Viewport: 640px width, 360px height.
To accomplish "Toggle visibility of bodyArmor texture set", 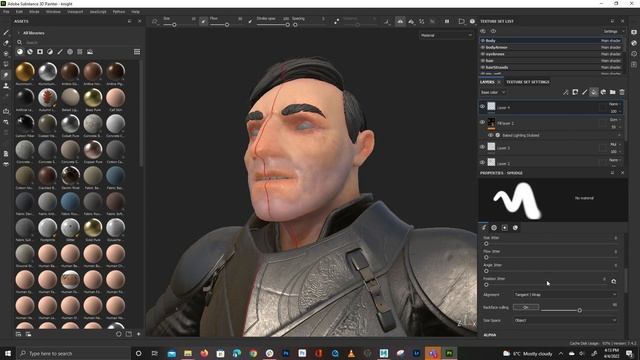I will click(482, 47).
